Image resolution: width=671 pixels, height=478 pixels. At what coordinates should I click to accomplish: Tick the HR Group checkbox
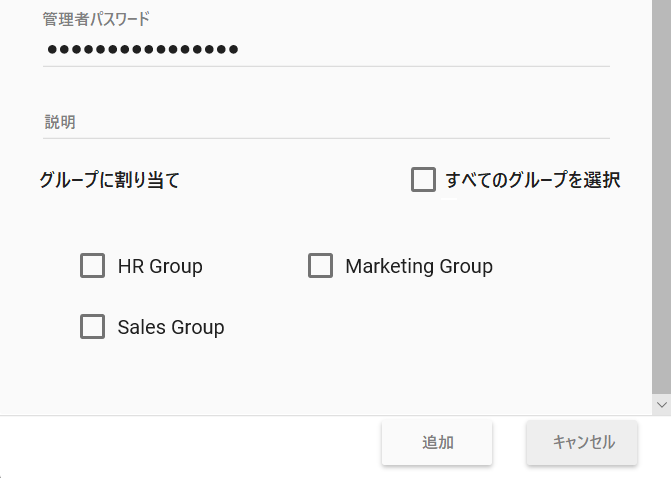93,266
